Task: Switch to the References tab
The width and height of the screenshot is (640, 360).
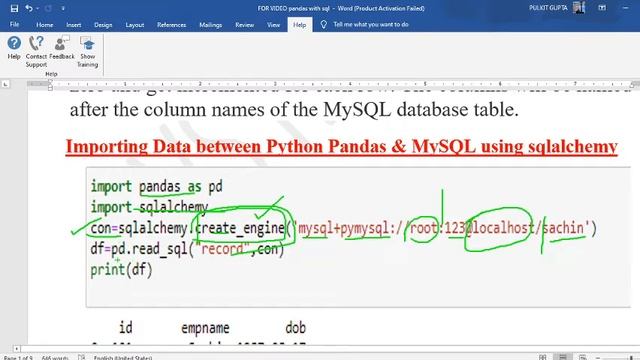Action: tap(171, 25)
